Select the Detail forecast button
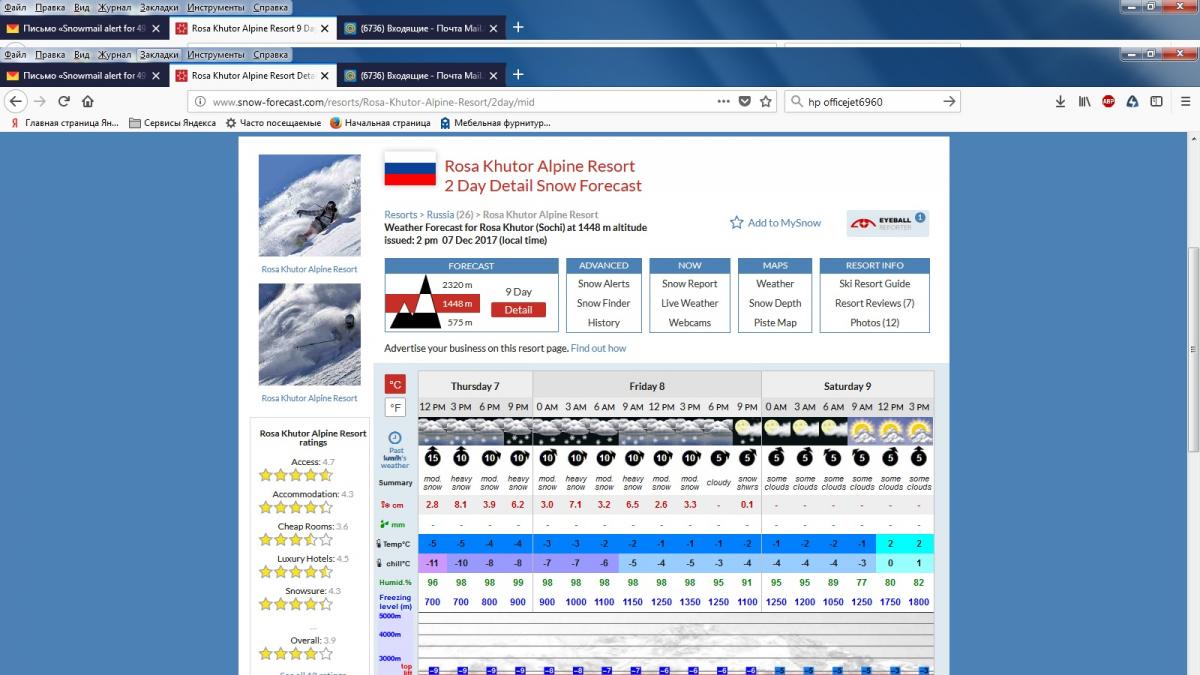 pos(518,310)
